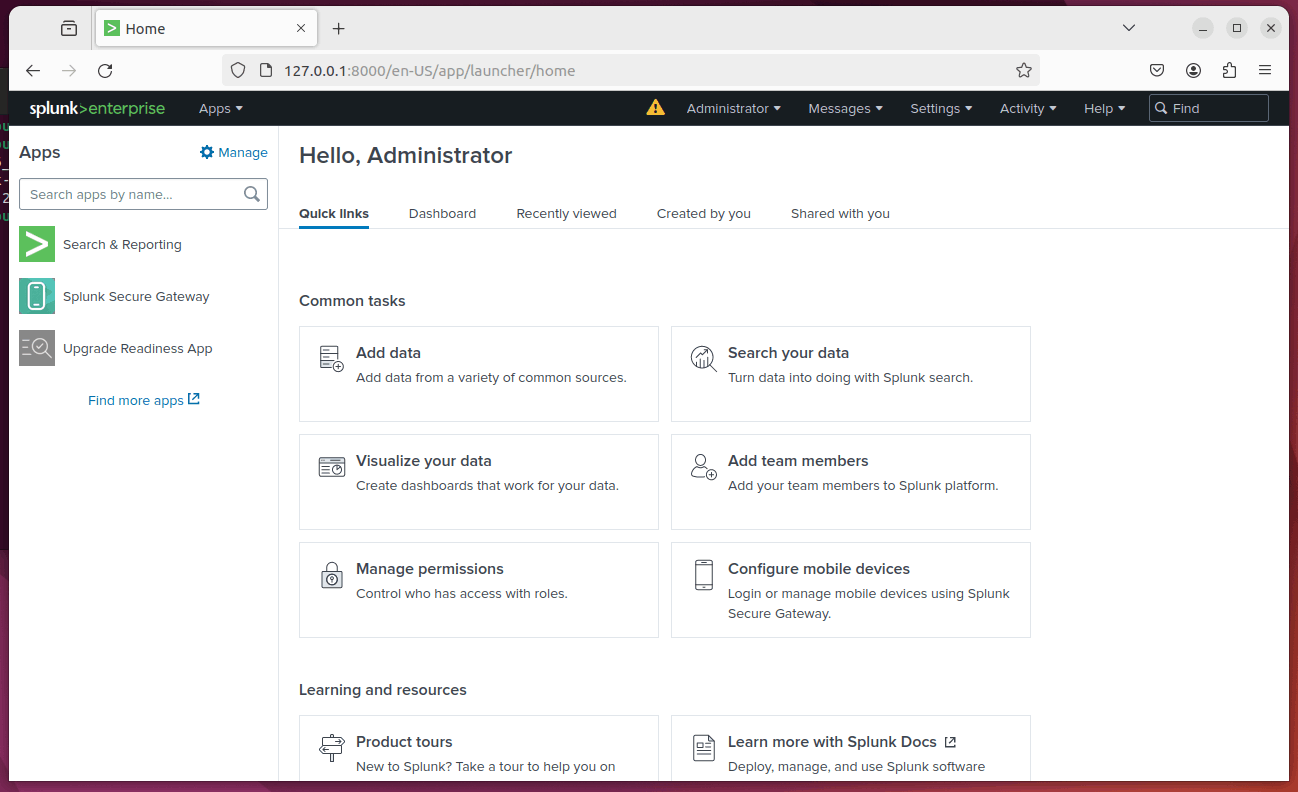Click the yellow warning triangle icon

coord(655,107)
